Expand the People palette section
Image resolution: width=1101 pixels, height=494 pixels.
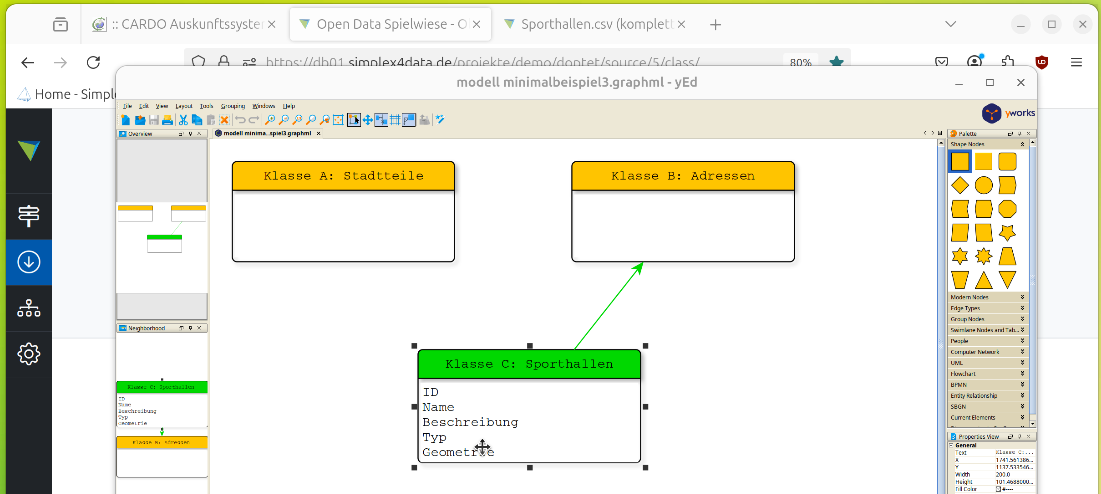pyautogui.click(x=989, y=341)
